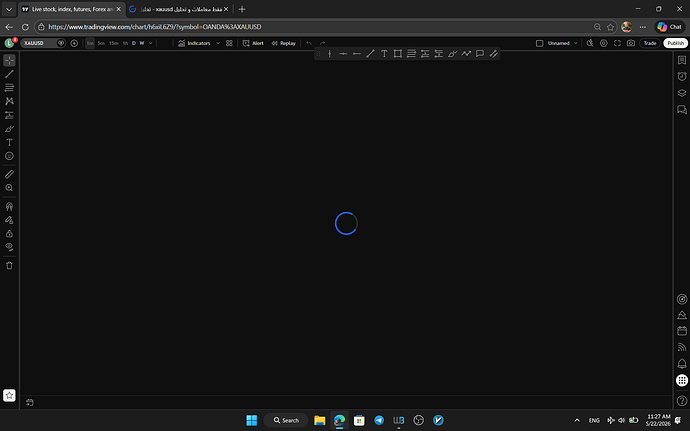Select the ruler measure tool

coord(9,174)
